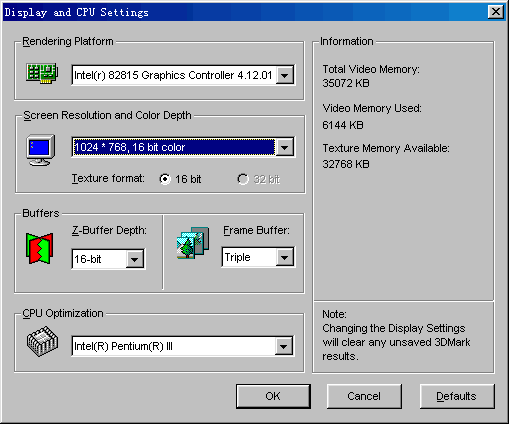Click the monitor icon in Screen Resolution section
509x424 pixels.
tap(41, 150)
